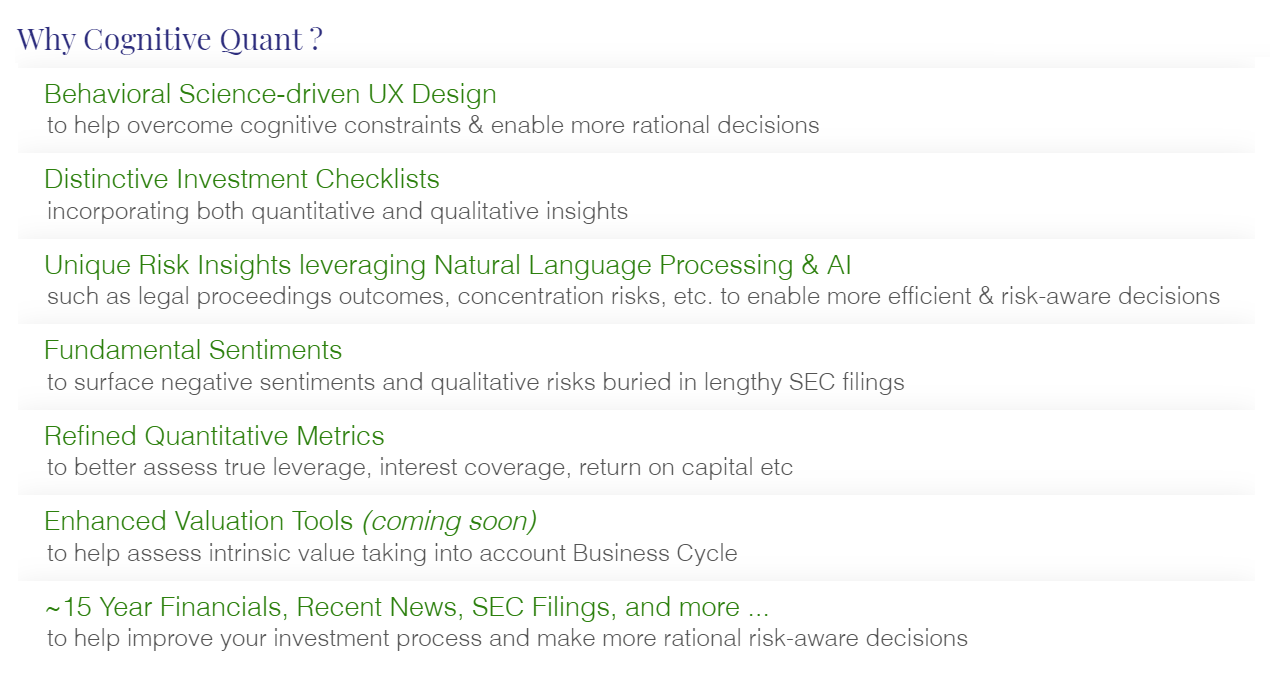Click text about overcoming cognitive constraints
This screenshot has width=1270, height=690.
point(433,126)
